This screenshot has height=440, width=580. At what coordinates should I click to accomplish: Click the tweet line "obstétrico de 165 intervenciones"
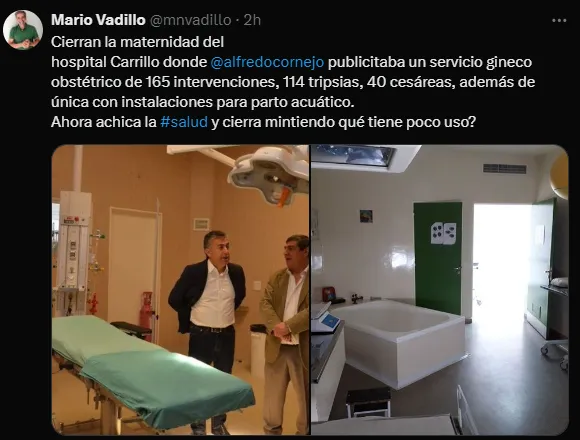click(x=293, y=82)
